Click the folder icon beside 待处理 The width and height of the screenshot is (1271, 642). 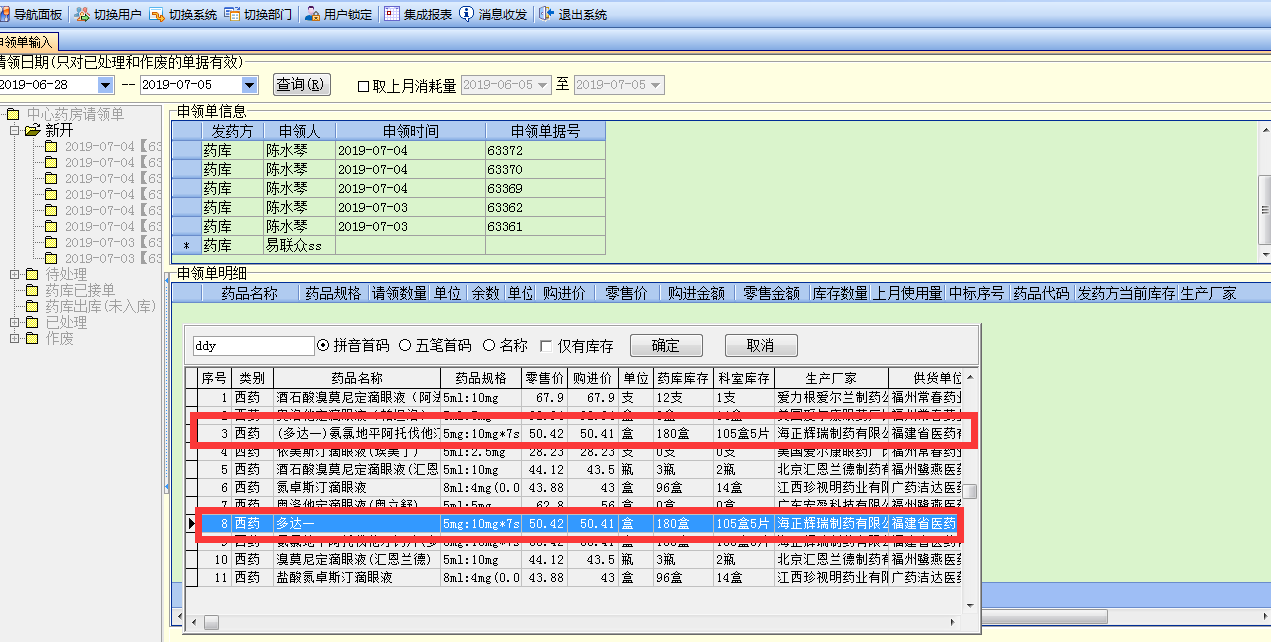tap(32, 274)
